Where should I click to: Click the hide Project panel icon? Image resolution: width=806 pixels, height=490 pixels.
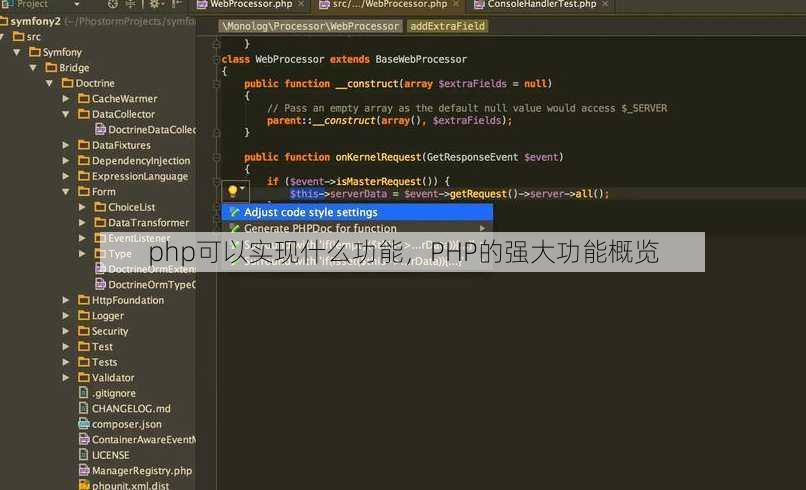coord(176,4)
